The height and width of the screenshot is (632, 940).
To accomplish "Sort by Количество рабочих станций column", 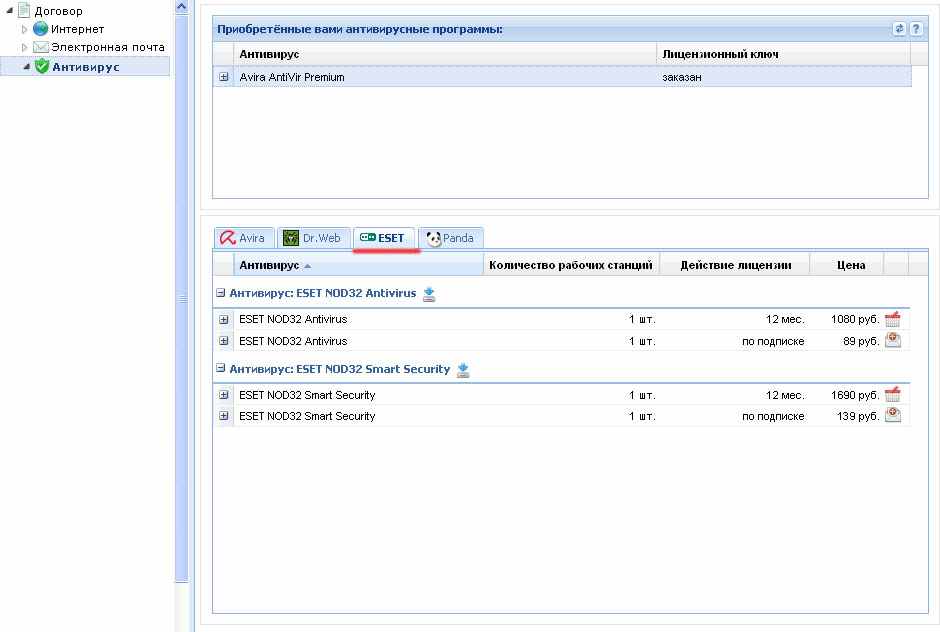I will (571, 264).
